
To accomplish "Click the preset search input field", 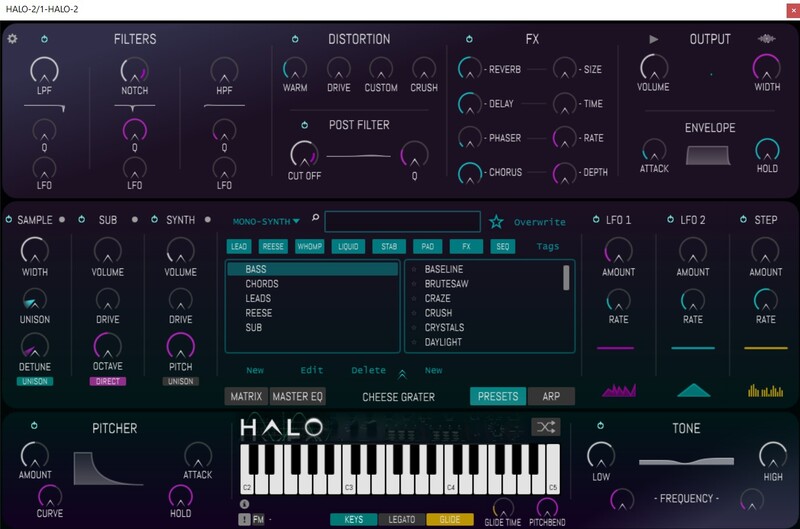I will [402, 221].
